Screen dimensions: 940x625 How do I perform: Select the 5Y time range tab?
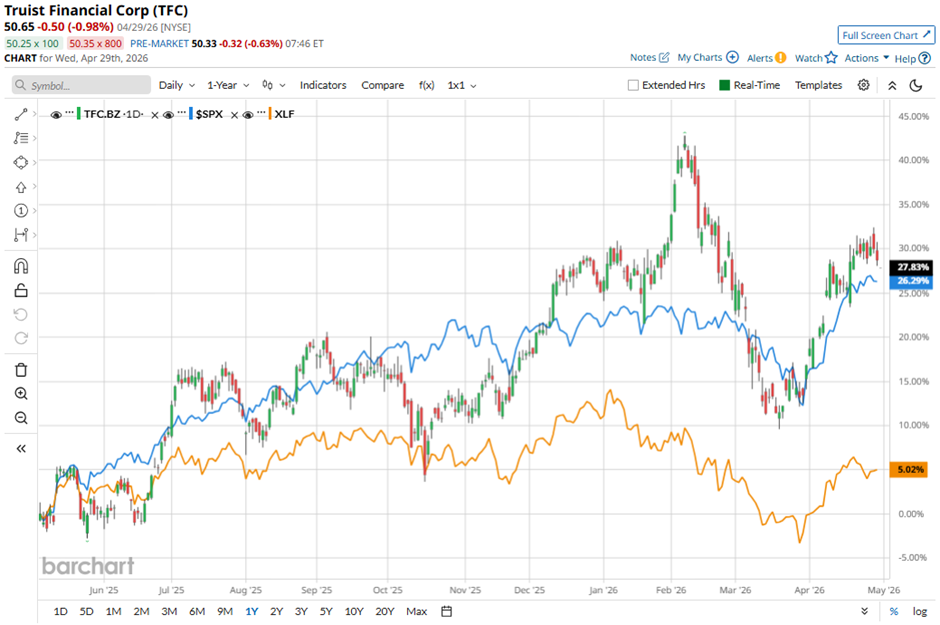pos(326,611)
